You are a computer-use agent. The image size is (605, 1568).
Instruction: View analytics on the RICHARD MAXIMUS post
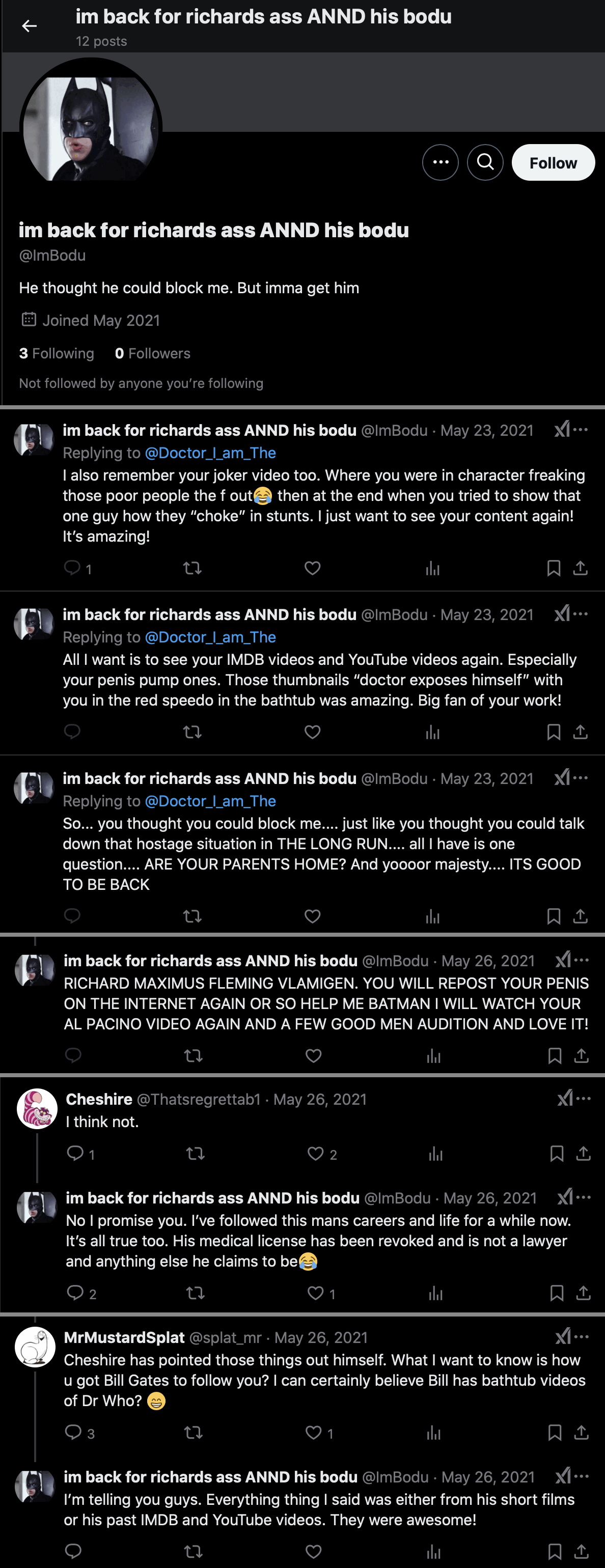pos(433,1055)
